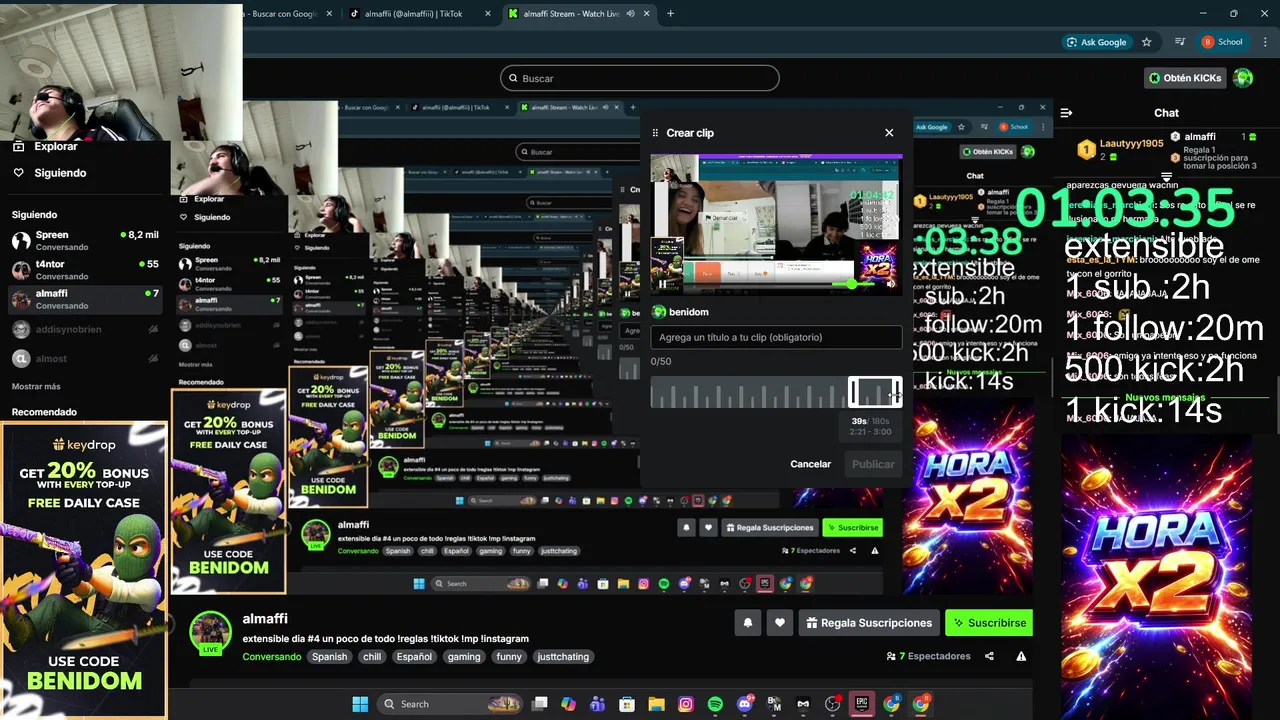Grab the Crear clip dialog drag handle

(x=656, y=133)
